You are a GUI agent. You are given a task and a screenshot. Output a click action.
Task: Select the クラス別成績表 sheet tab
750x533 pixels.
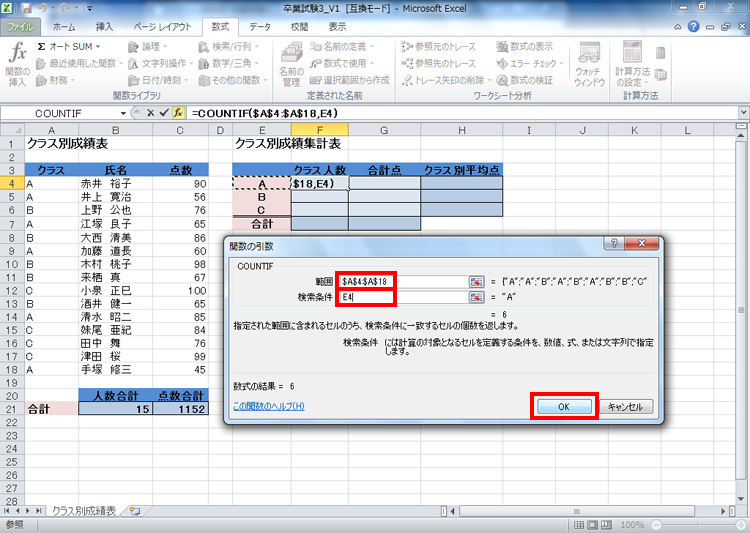click(84, 511)
